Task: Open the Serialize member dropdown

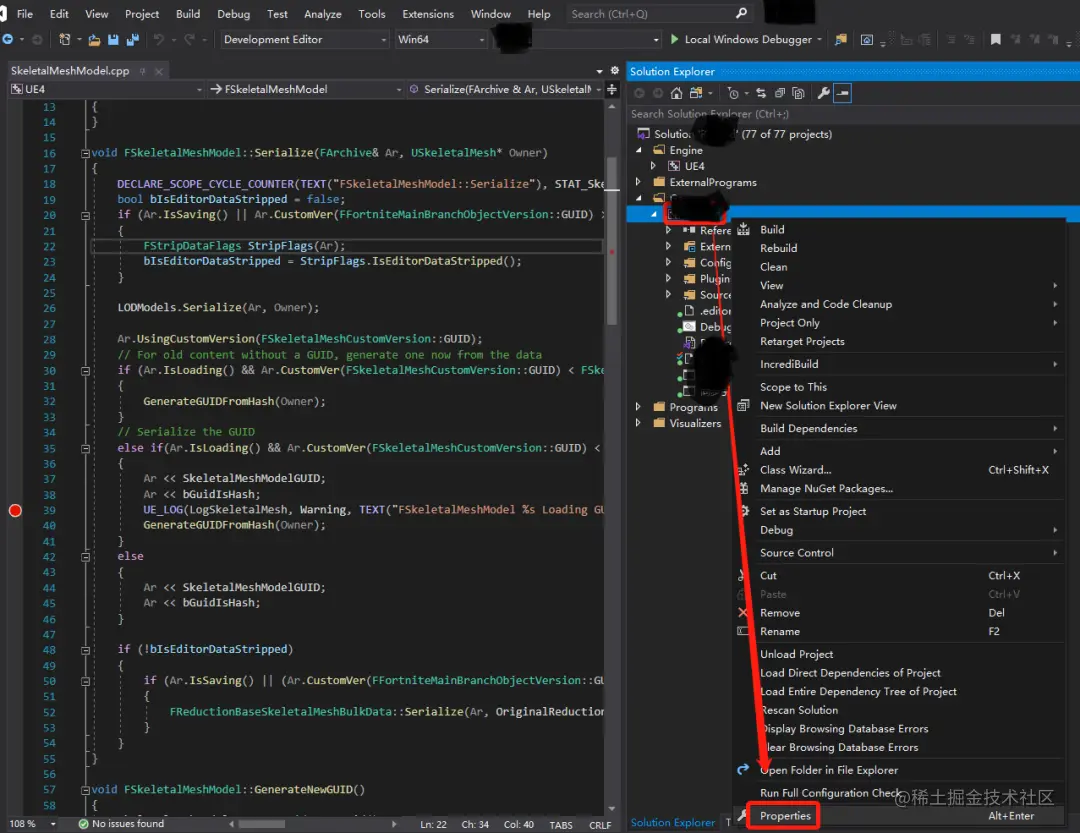Action: pyautogui.click(x=505, y=89)
